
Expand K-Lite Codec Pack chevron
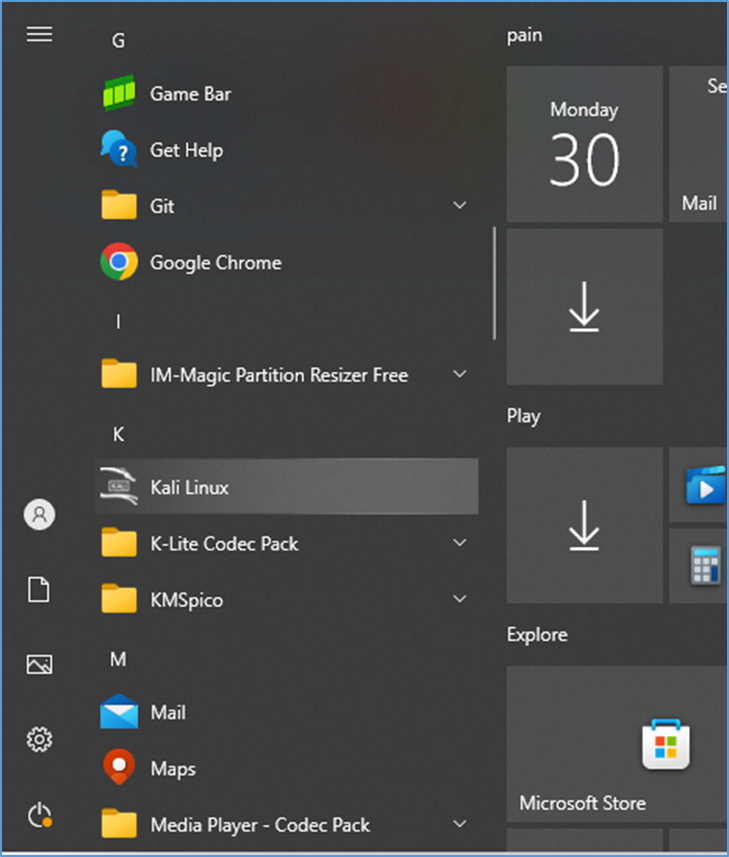pos(460,542)
